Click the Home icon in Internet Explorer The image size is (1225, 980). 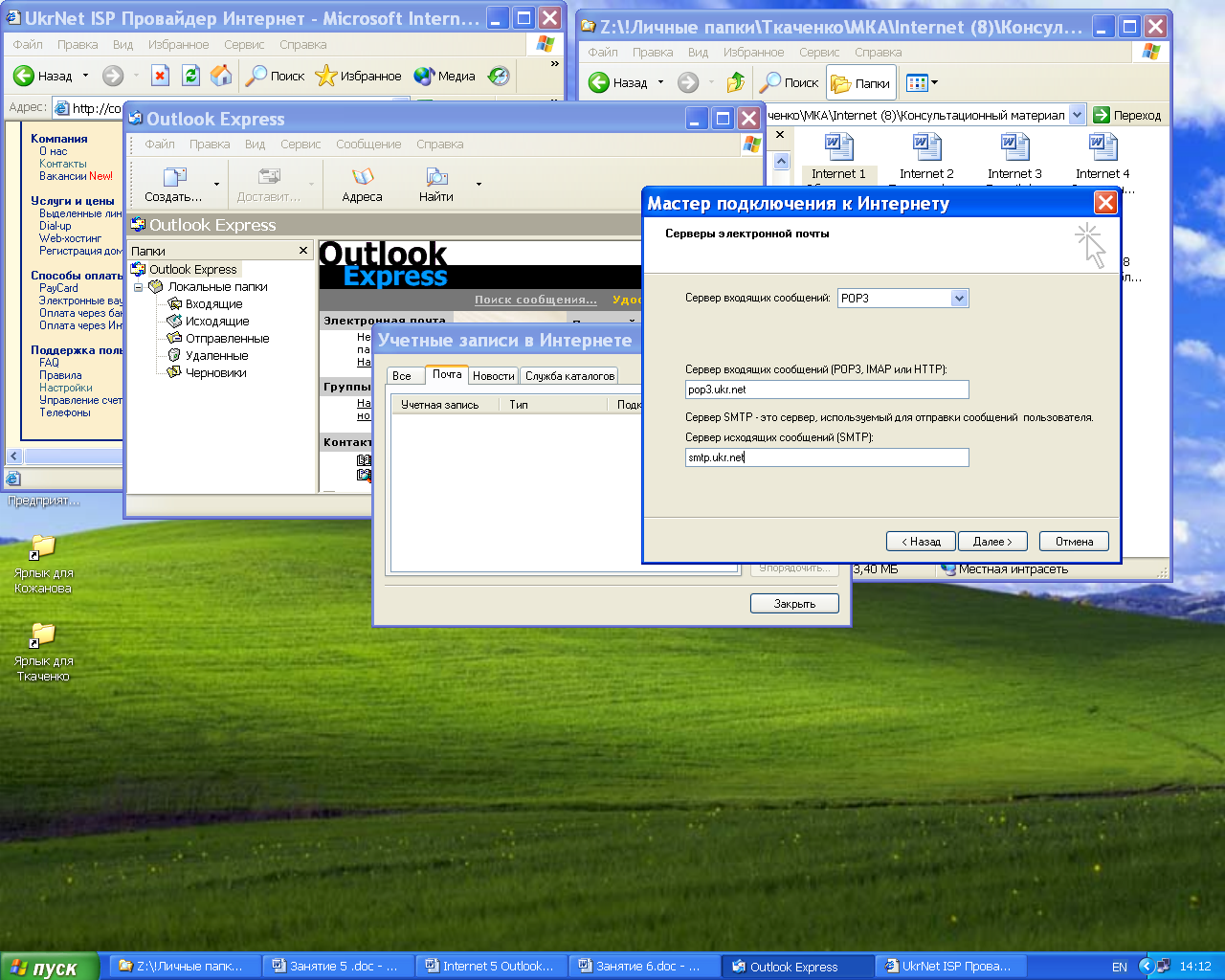pos(221,76)
